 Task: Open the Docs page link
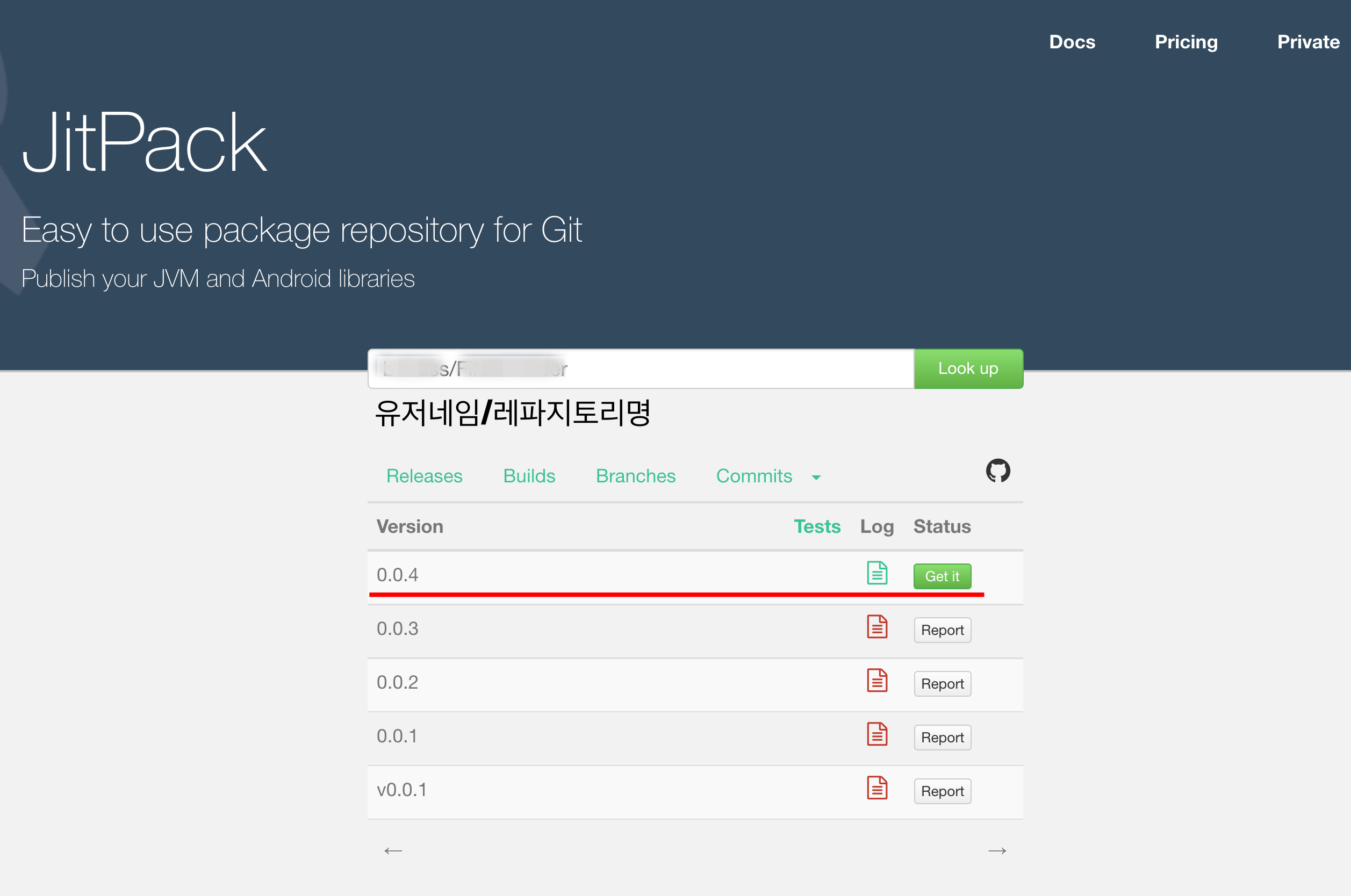1072,42
